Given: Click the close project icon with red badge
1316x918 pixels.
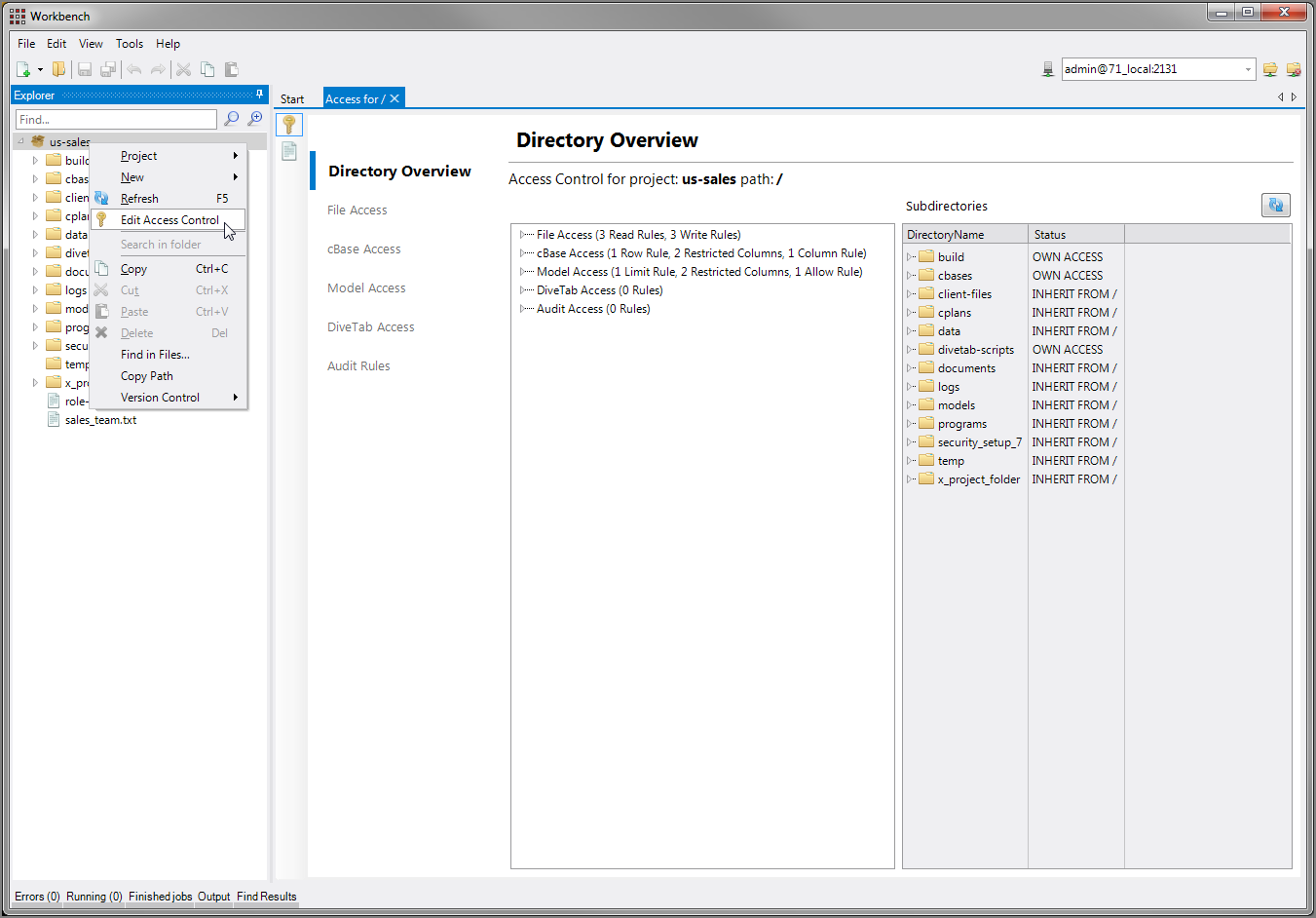Looking at the screenshot, I should tap(1293, 69).
